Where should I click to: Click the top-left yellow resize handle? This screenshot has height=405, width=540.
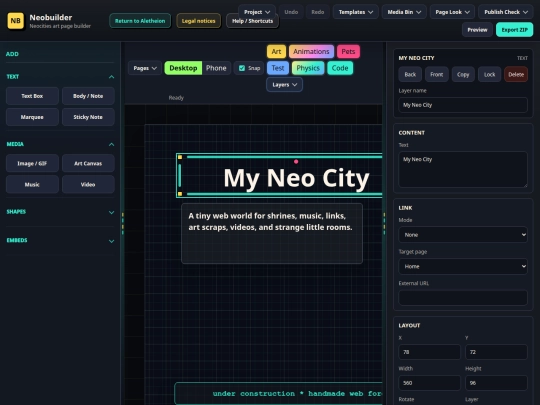point(180,157)
